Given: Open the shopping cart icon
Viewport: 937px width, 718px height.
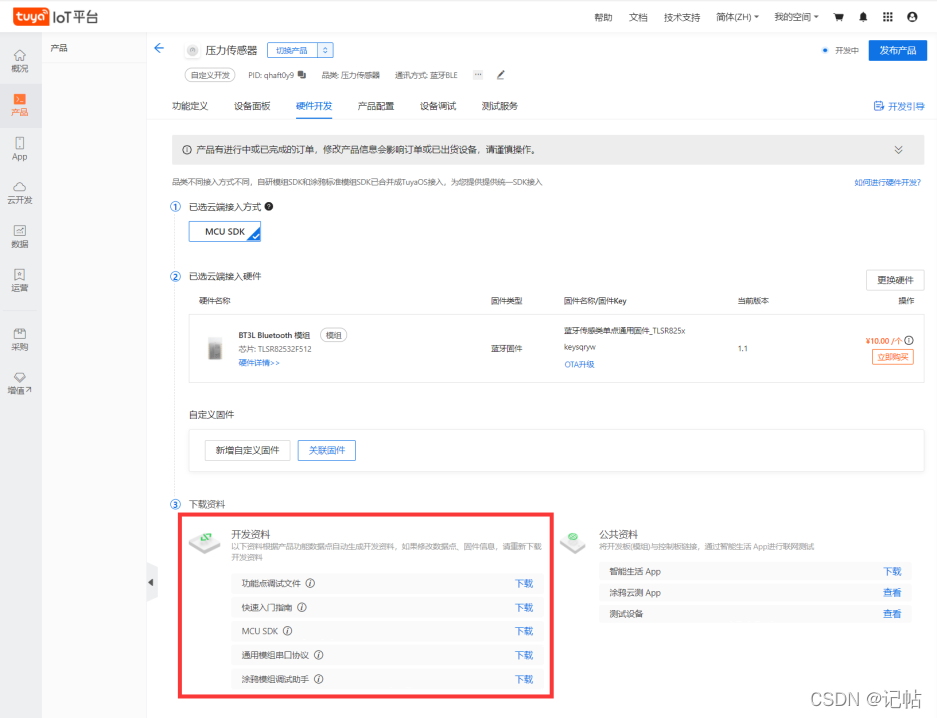Looking at the screenshot, I should pyautogui.click(x=838, y=17).
